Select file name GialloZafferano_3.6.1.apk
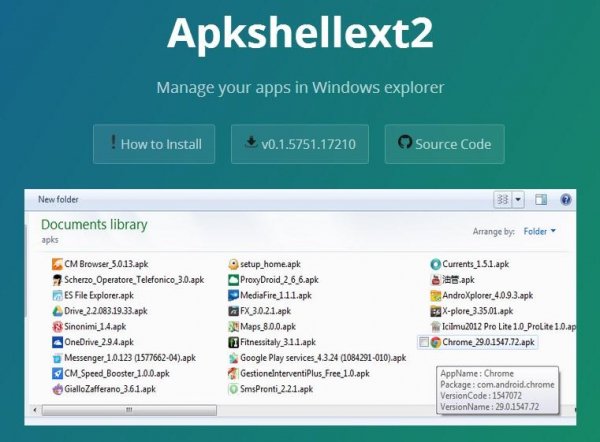Image resolution: width=600 pixels, height=442 pixels. click(110, 389)
